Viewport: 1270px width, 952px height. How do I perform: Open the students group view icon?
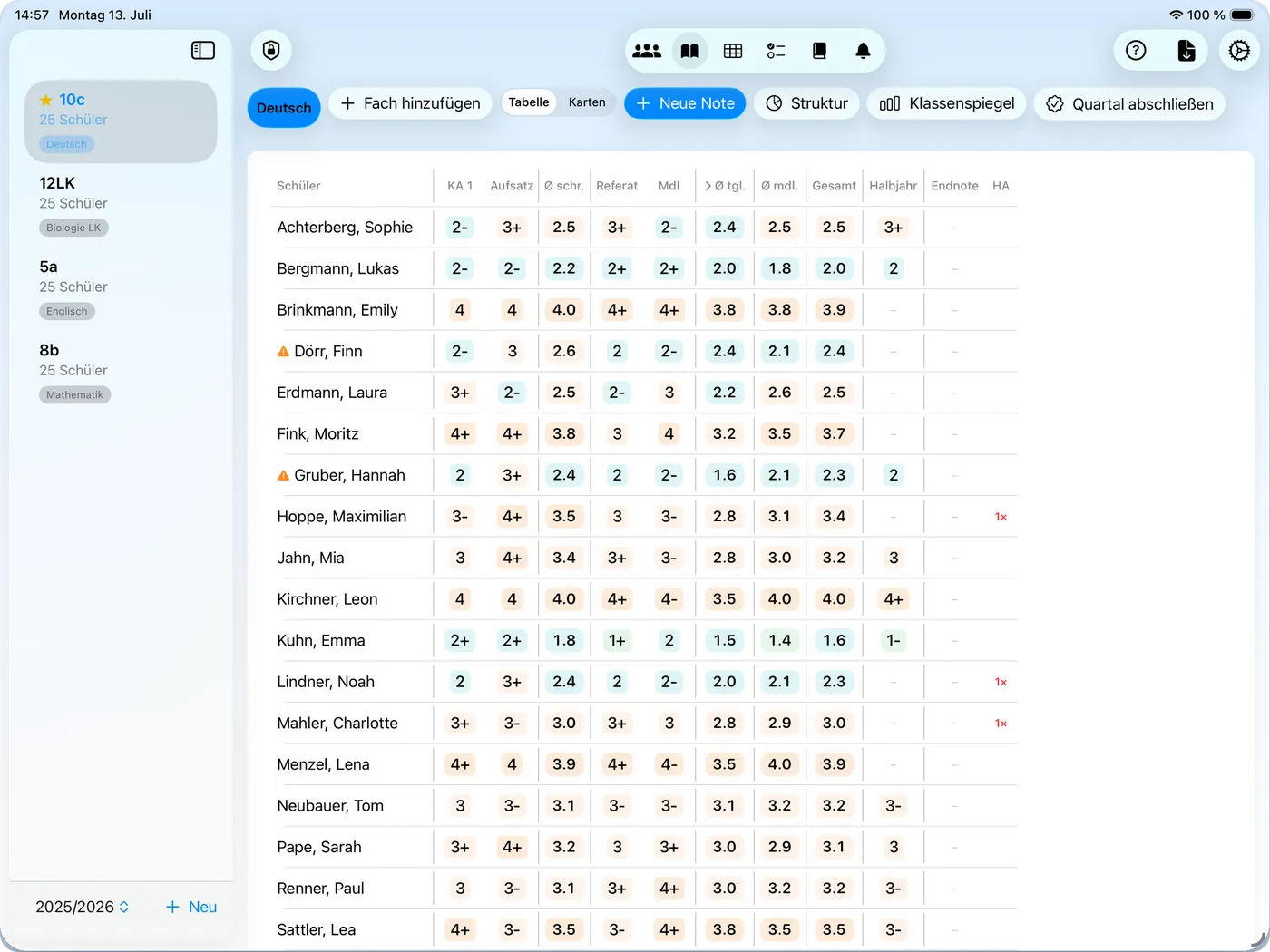pyautogui.click(x=647, y=52)
